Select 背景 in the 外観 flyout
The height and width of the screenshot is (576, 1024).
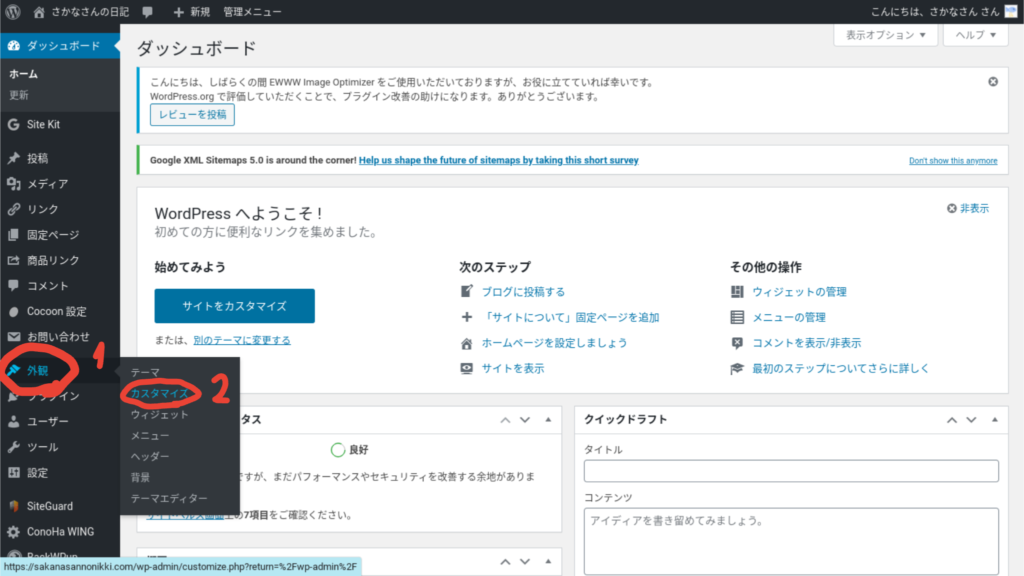click(140, 477)
